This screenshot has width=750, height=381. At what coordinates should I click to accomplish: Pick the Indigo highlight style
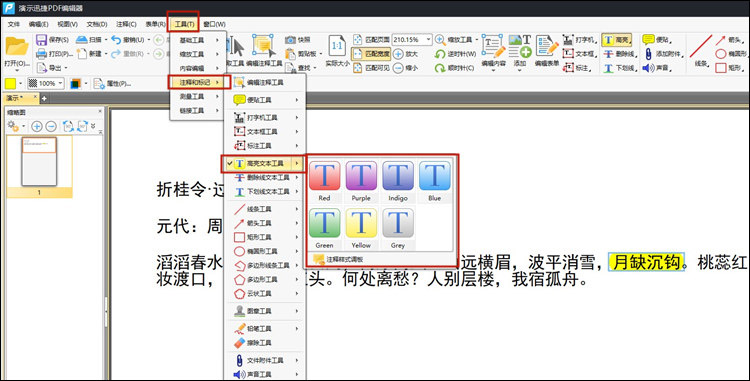point(398,181)
